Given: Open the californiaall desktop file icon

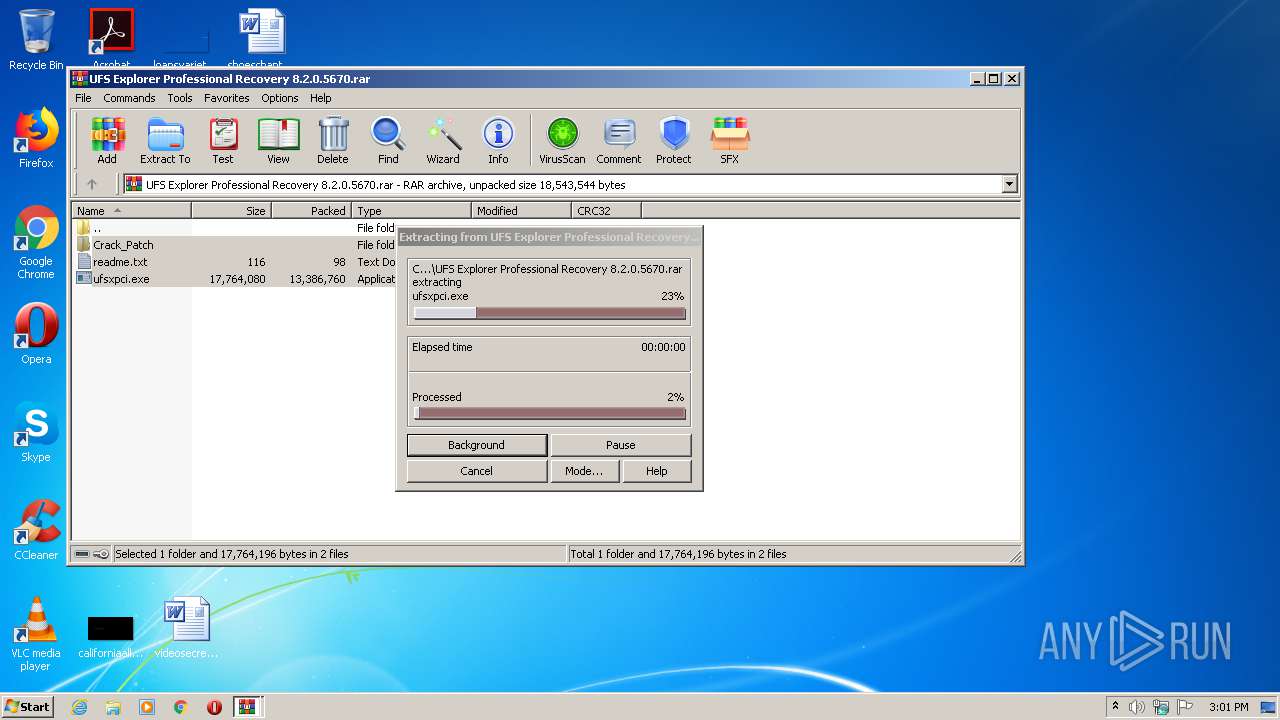Looking at the screenshot, I should click(110, 636).
